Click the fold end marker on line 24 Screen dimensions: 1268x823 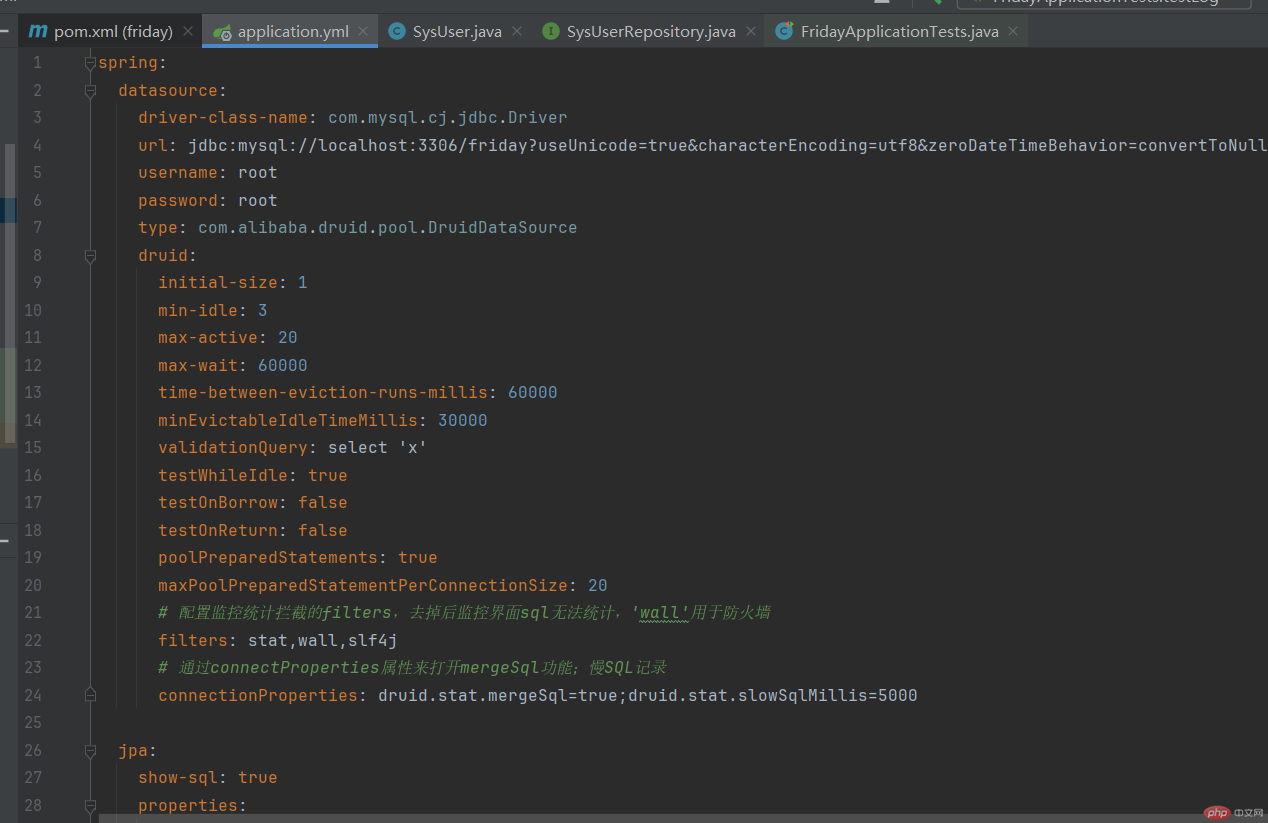pyautogui.click(x=90, y=695)
